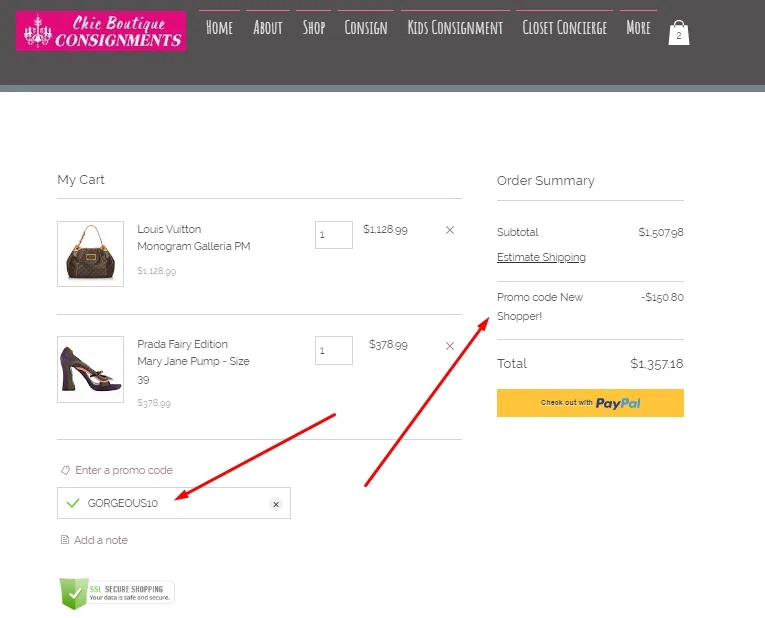Open Louis Vuitton Monogram Galleria PM product

(x=194, y=238)
